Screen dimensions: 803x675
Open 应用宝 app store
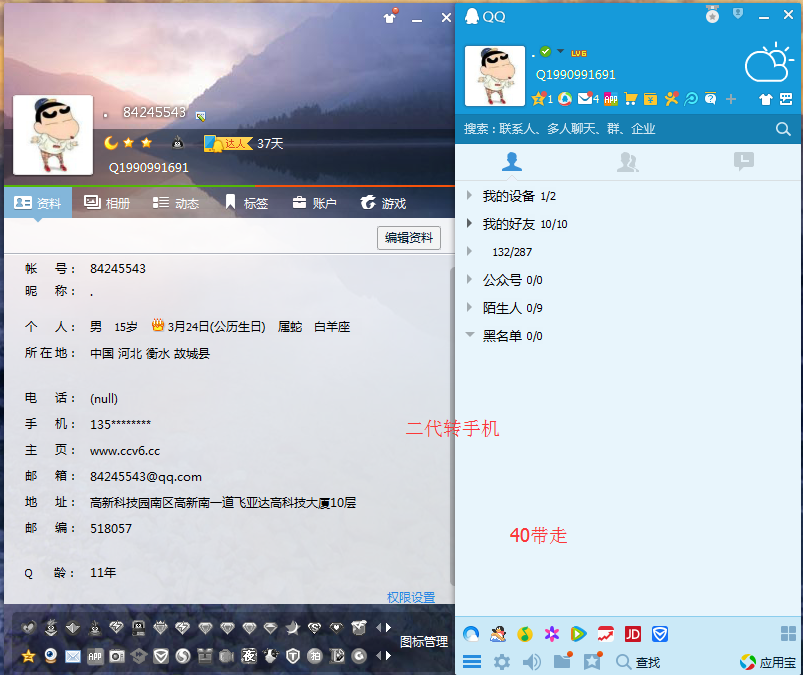pyautogui.click(x=768, y=662)
